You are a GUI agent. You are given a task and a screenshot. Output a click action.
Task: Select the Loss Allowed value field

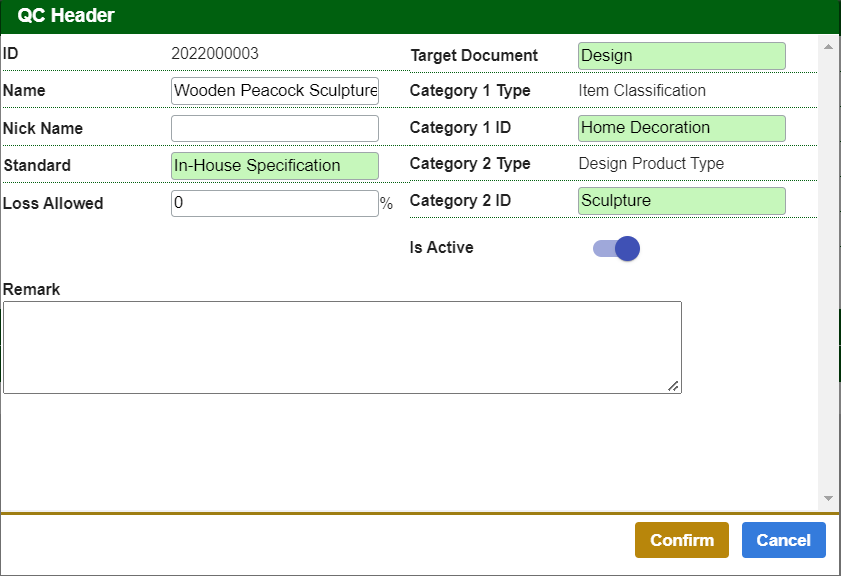tap(275, 202)
